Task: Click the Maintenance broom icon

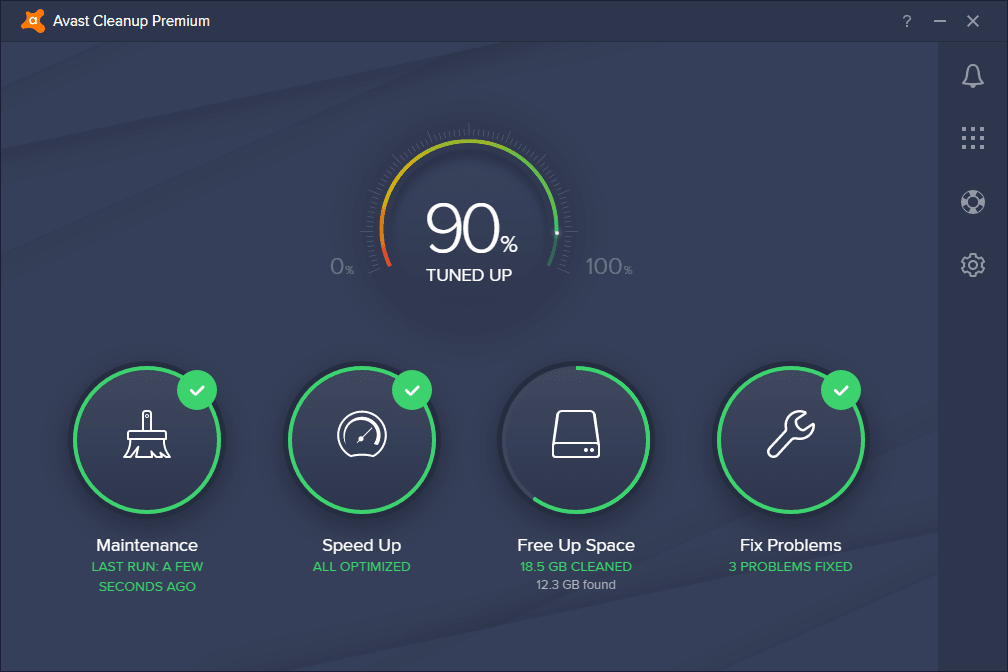Action: pos(147,436)
